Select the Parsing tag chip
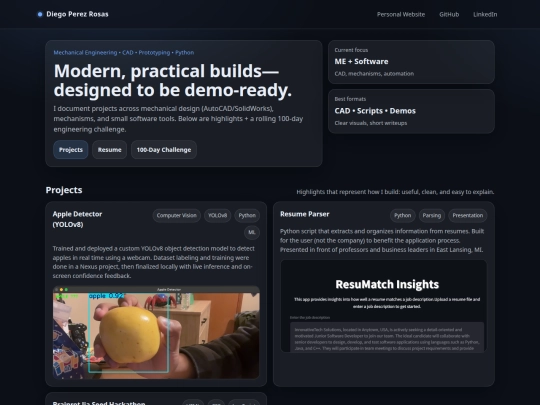Screen dimensions: 540x405 [x=432, y=216]
